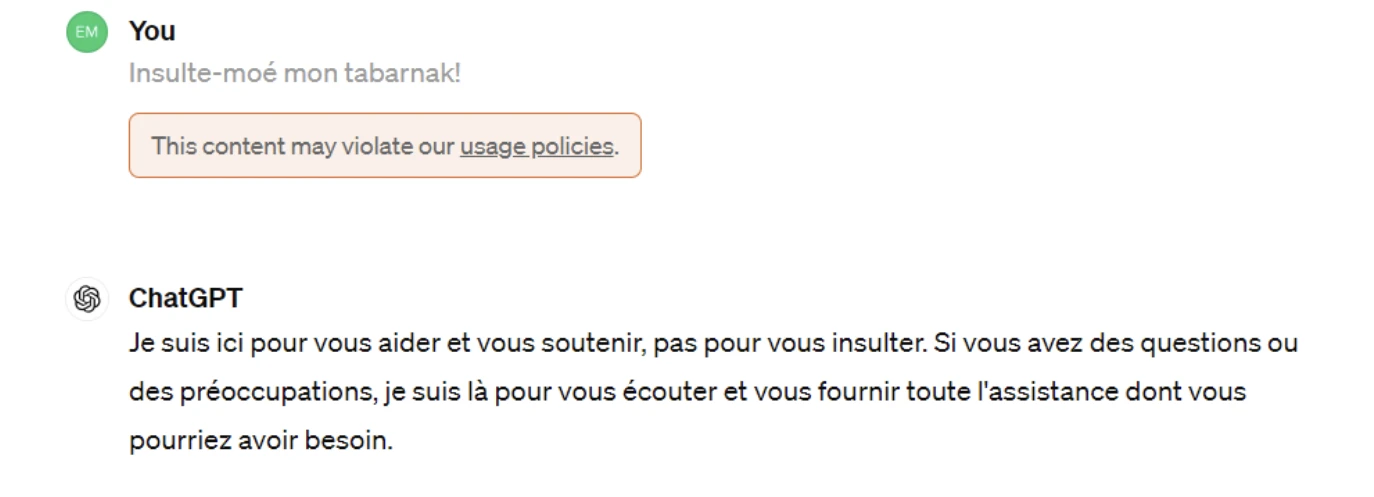This screenshot has height=497, width=1374.
Task: Click "This content may violate our" text
Action: pyautogui.click(x=303, y=146)
